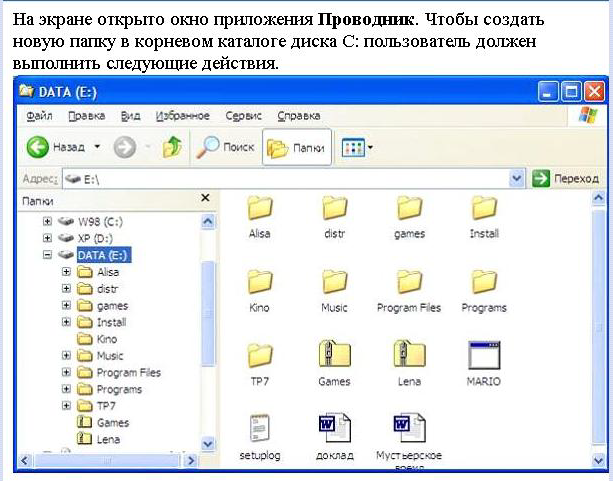
Task: Click file pane scroll down arrow
Action: pos(599,460)
